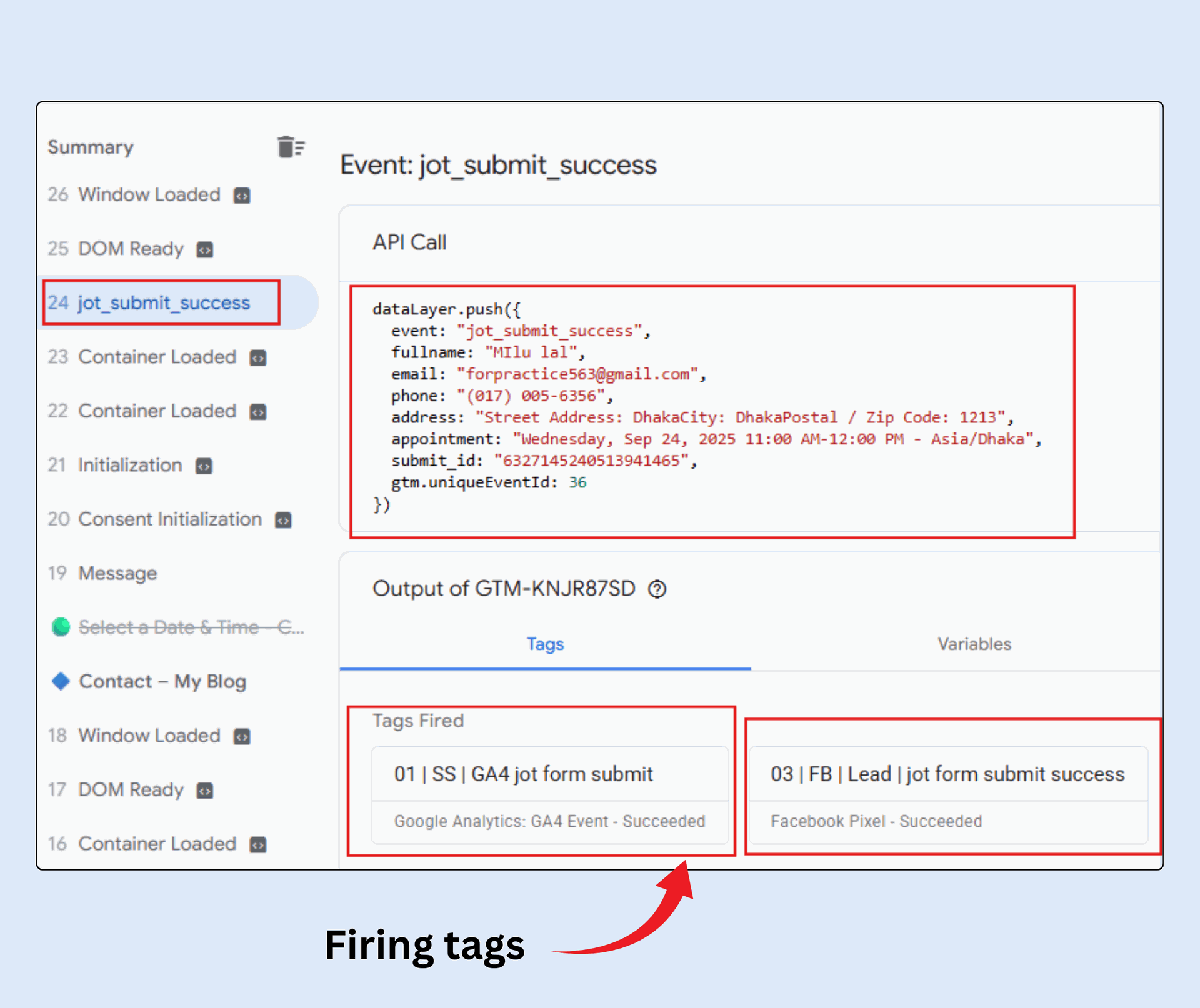Click code icon next to 21 Initialization

pos(204,466)
